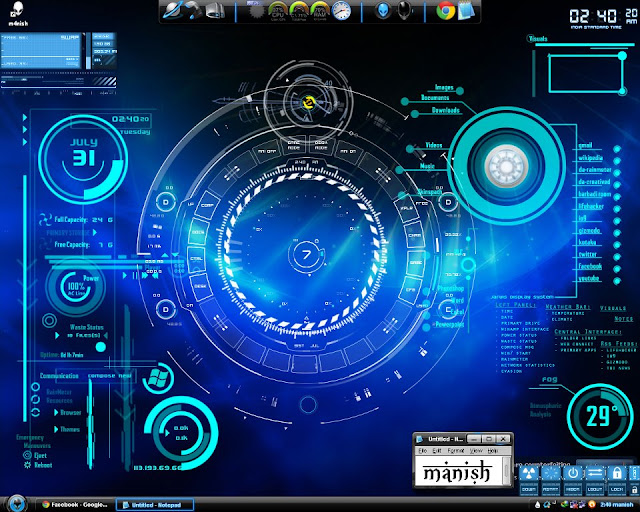Open the RAM gauge in top dock
640x512 pixels.
tap(320, 11)
